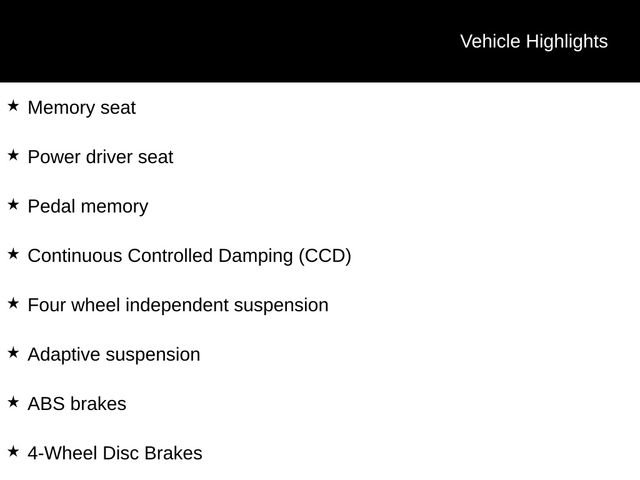Select the star next to Power driver seat
This screenshot has height=480, width=640.
click(13, 155)
